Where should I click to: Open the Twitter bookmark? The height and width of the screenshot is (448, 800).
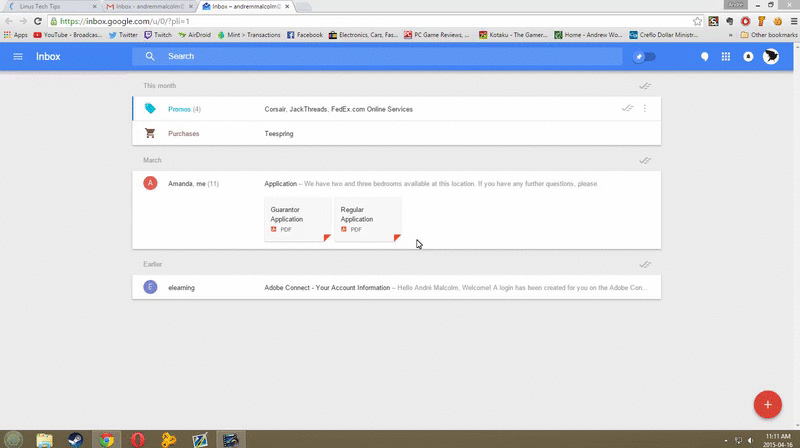(x=123, y=35)
